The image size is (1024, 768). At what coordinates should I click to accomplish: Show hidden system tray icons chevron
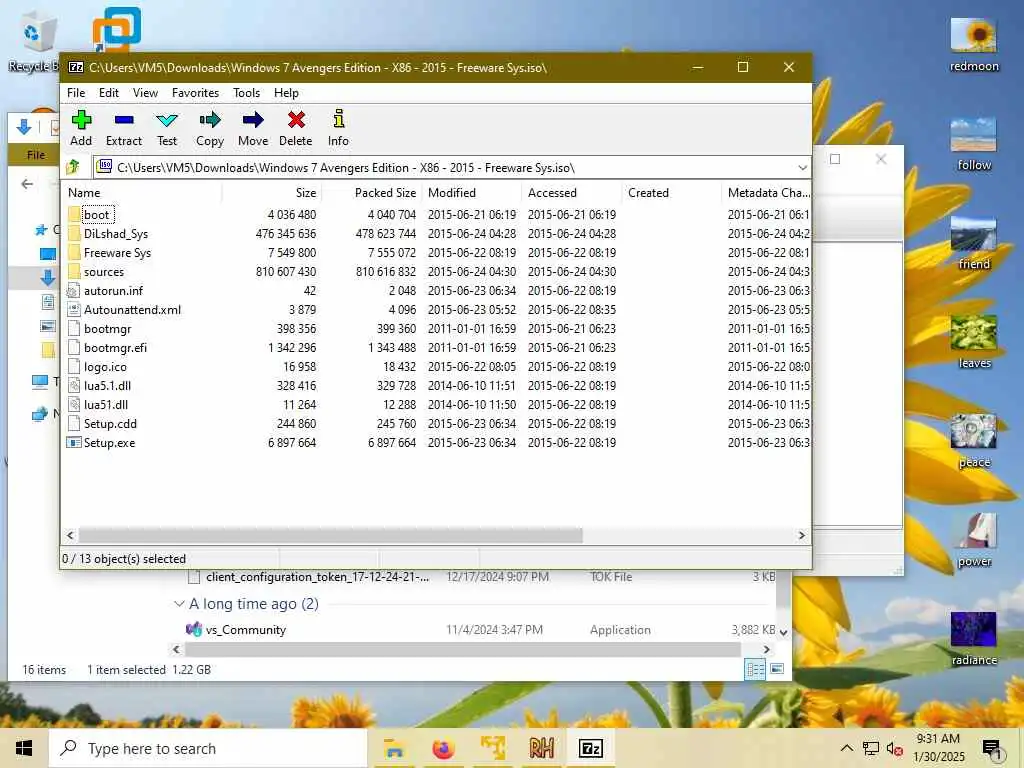[846, 748]
